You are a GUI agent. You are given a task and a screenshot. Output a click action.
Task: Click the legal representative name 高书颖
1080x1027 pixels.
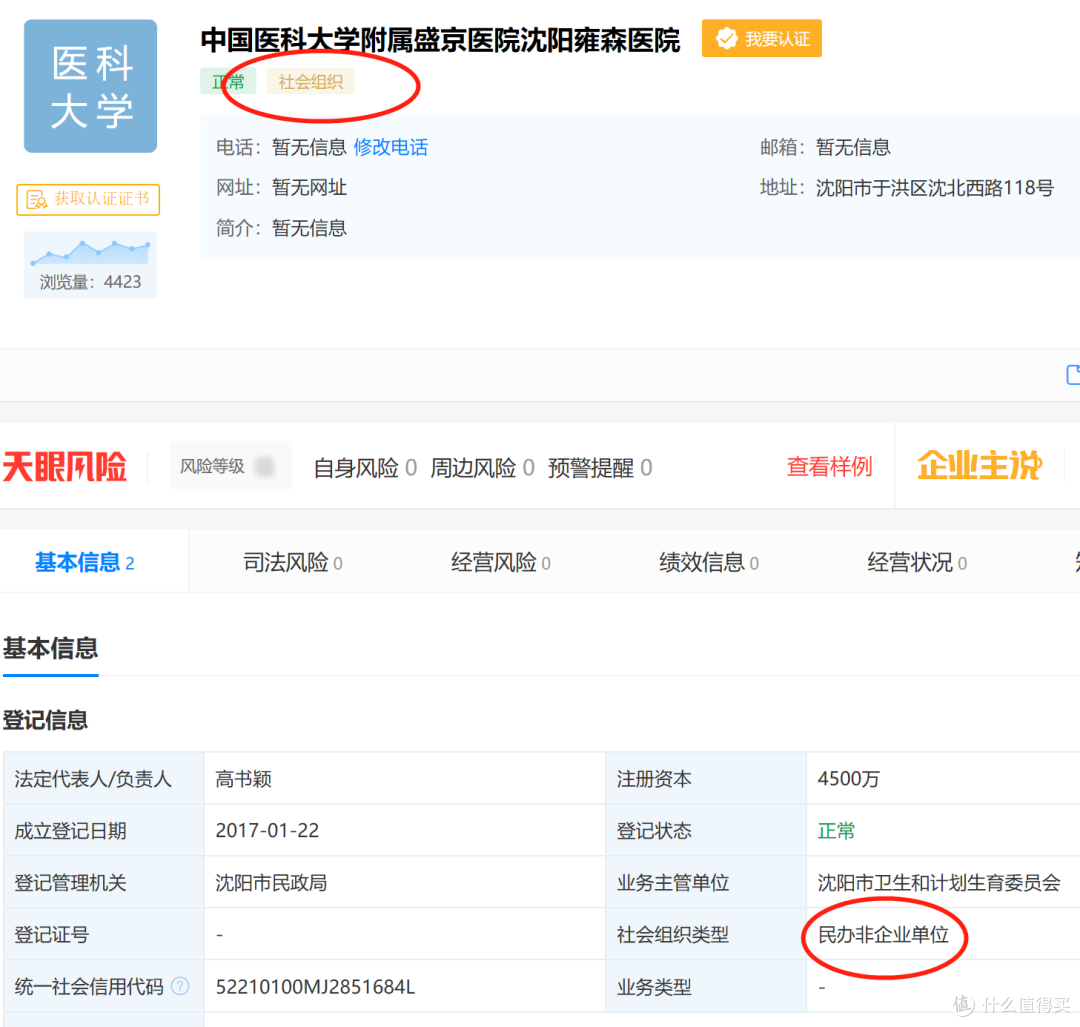coord(244,779)
